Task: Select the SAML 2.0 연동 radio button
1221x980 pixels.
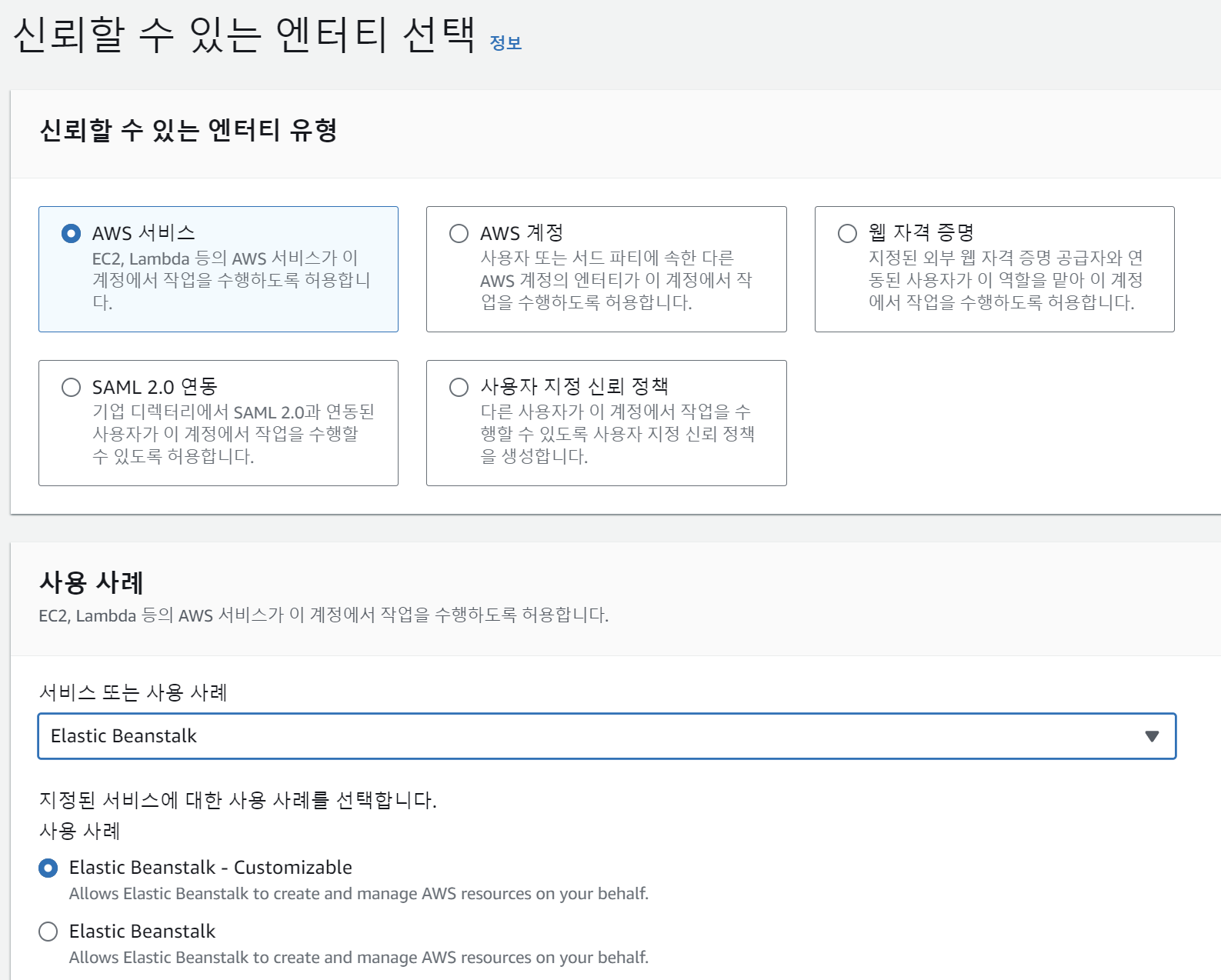Action: 71,387
